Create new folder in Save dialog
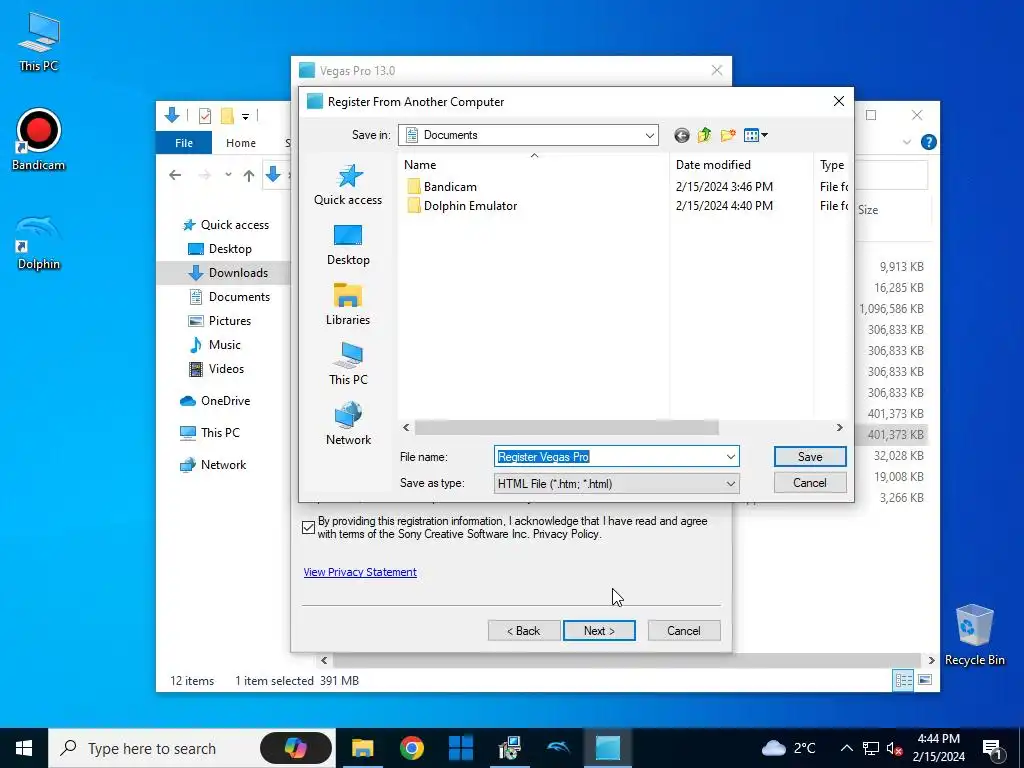This screenshot has width=1024, height=768. 728,135
